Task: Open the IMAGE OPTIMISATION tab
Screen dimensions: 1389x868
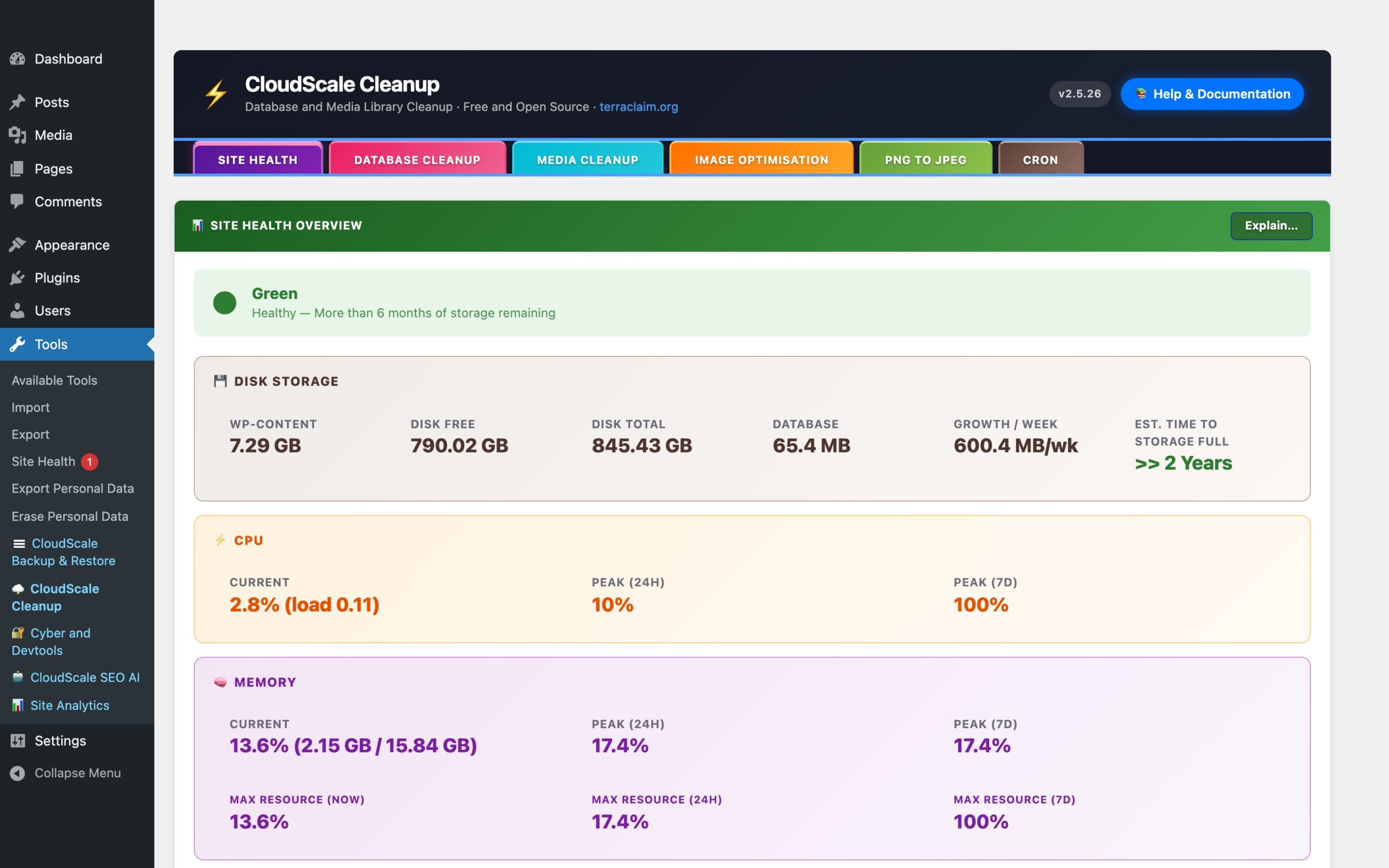Action: point(762,159)
